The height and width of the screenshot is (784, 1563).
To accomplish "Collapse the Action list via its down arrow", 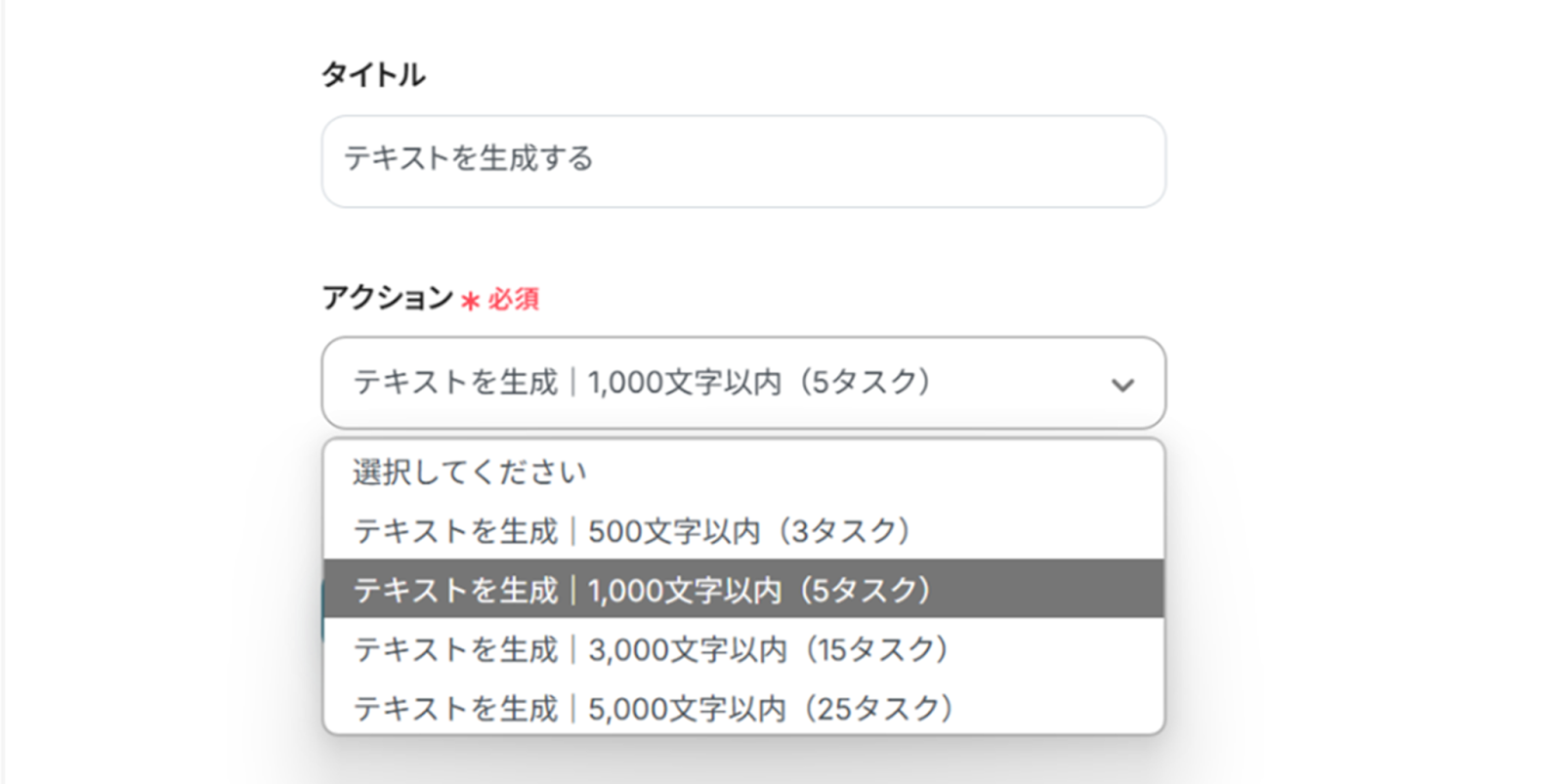I will tap(1122, 385).
